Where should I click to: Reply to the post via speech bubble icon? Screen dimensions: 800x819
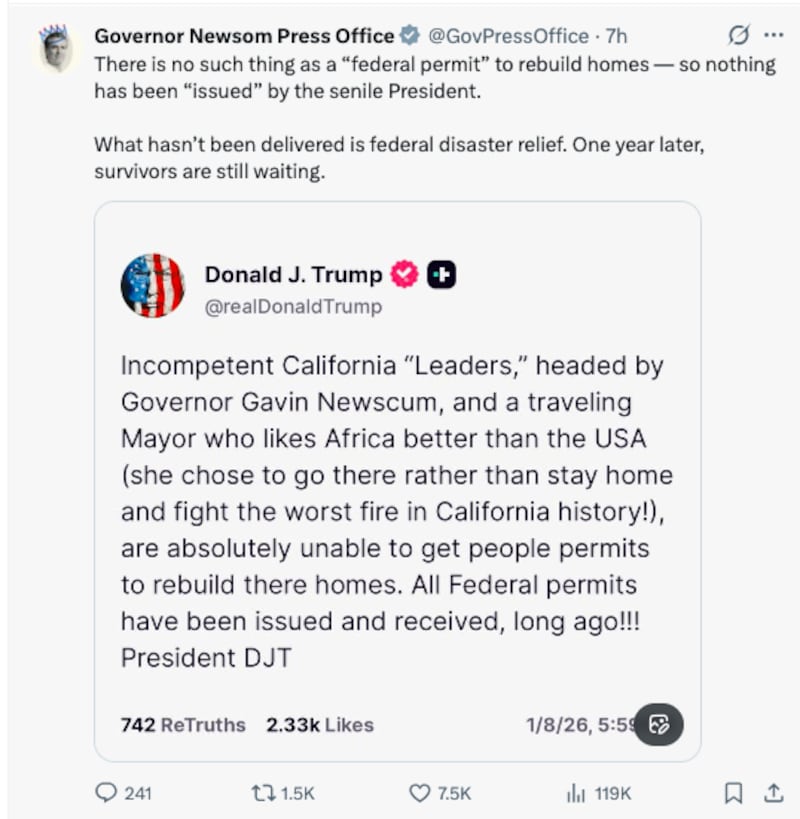point(107,793)
